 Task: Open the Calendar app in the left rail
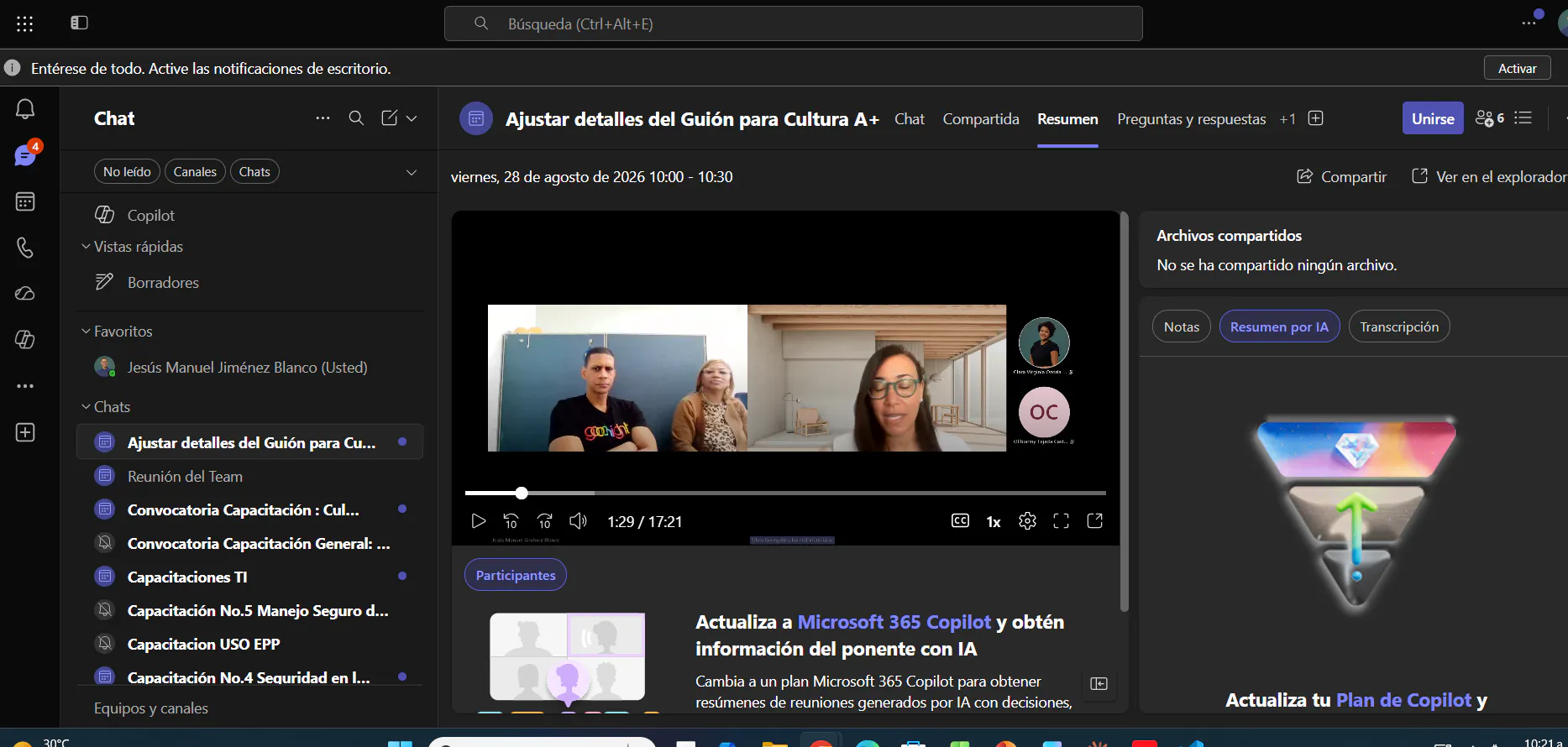point(25,201)
